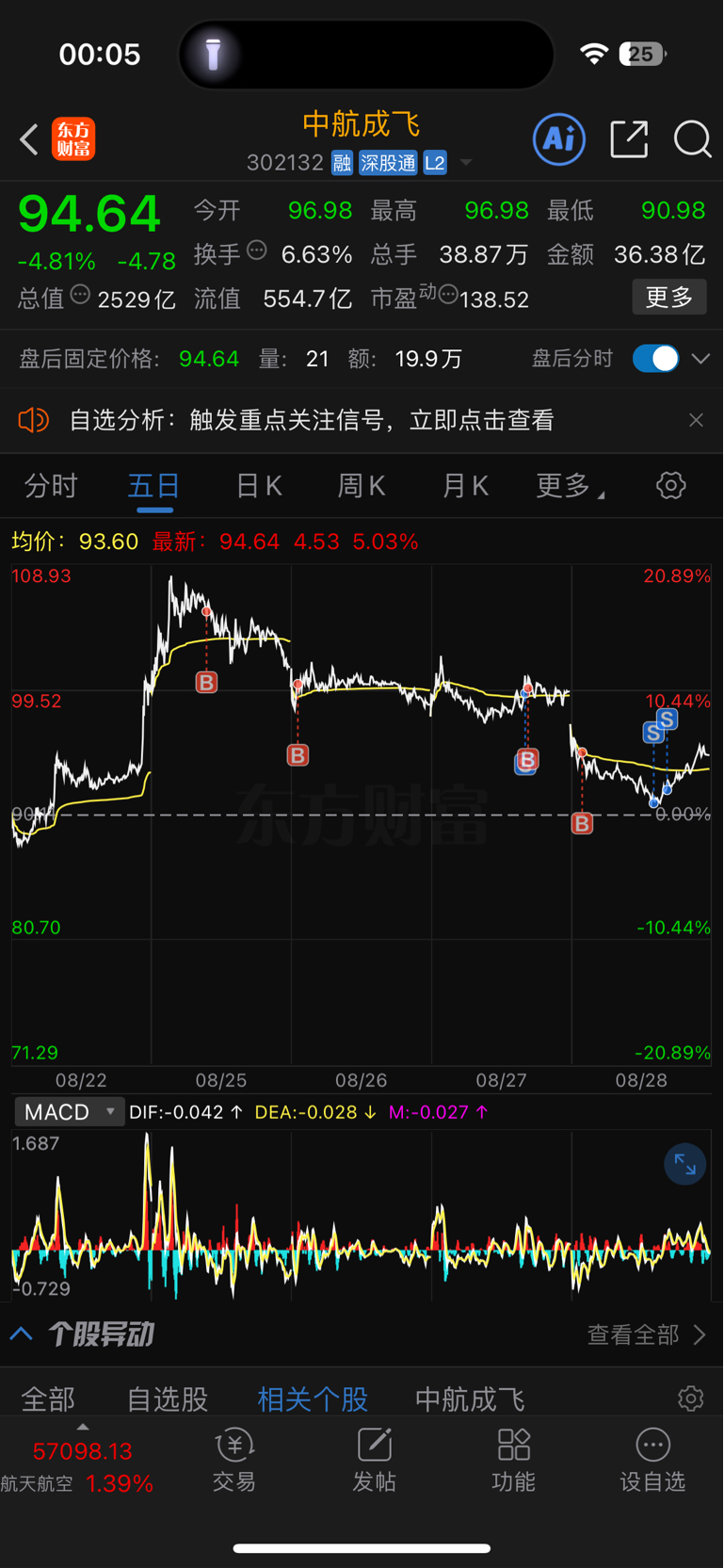Viewport: 724px width, 1568px height.
Task: Open the AI assistant icon
Action: 559,139
